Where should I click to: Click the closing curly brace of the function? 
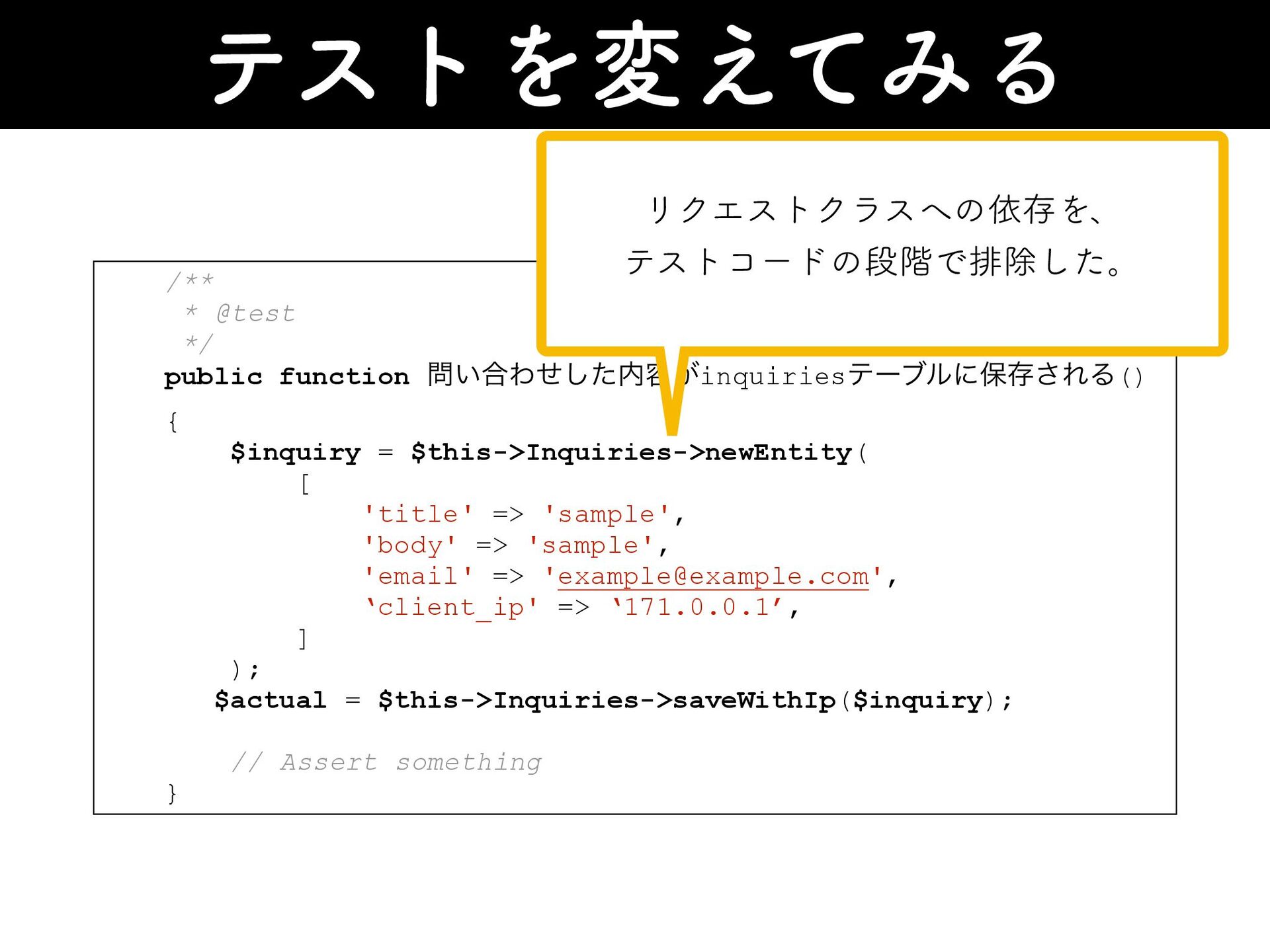click(172, 793)
